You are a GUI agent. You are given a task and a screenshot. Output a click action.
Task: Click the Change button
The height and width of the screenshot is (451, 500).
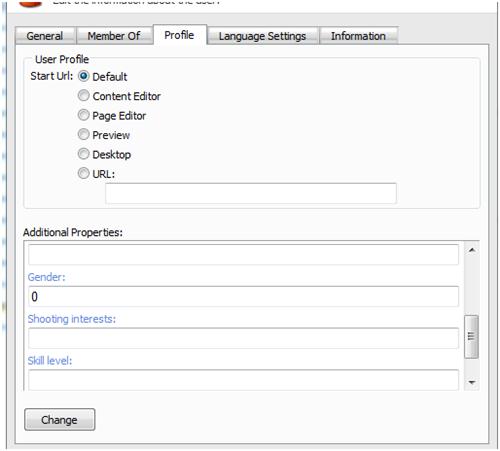coord(60,420)
